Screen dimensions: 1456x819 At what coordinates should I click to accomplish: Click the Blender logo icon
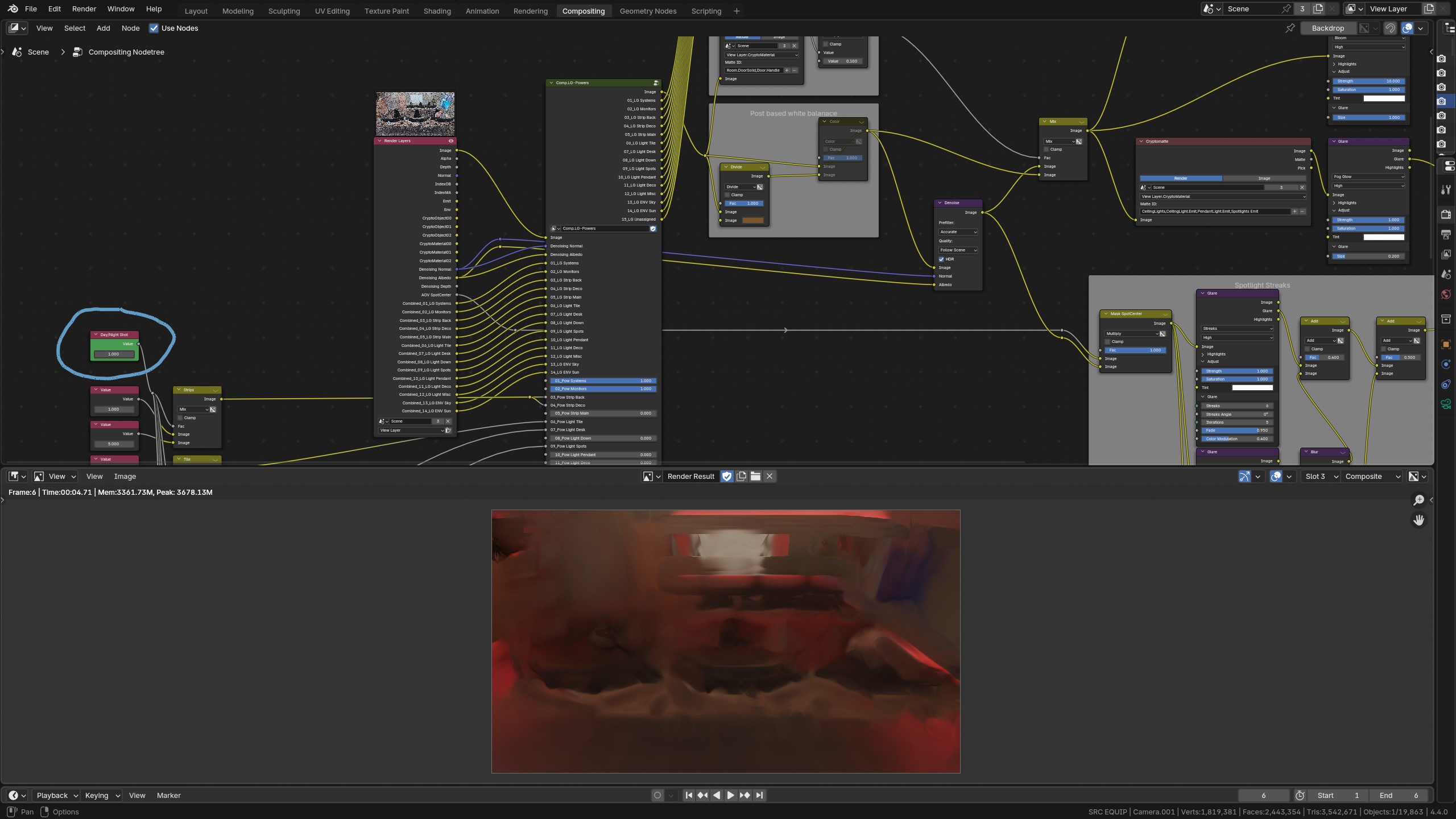coord(13,9)
